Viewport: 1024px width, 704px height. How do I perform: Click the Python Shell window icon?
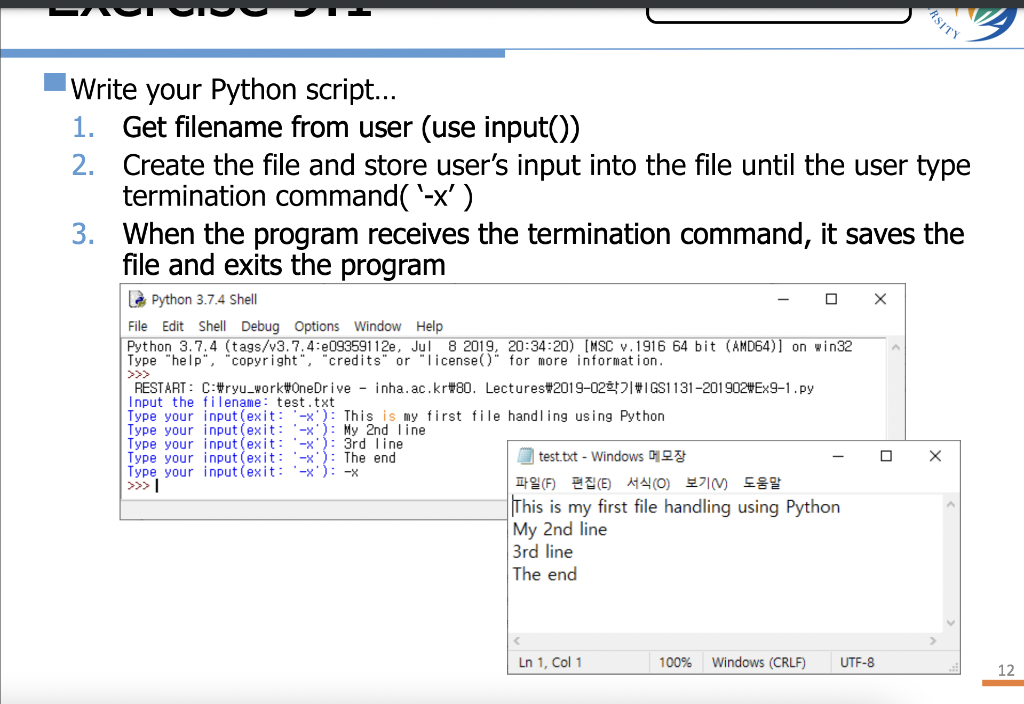137,299
